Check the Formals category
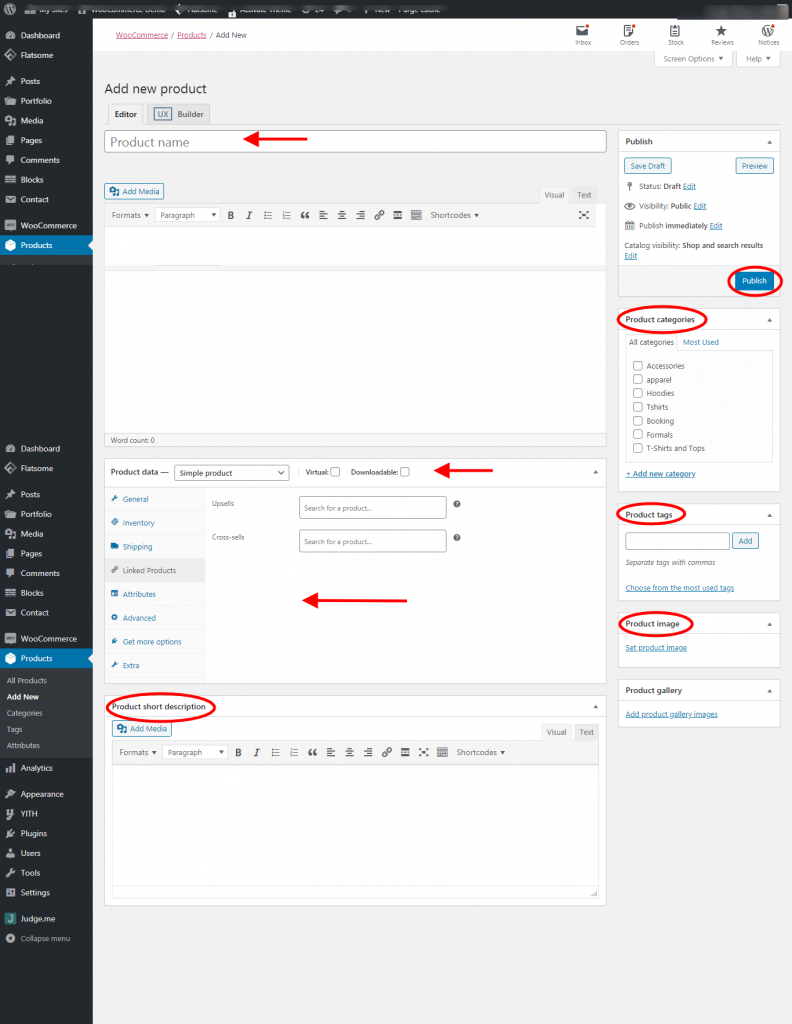The image size is (792, 1024). point(638,434)
